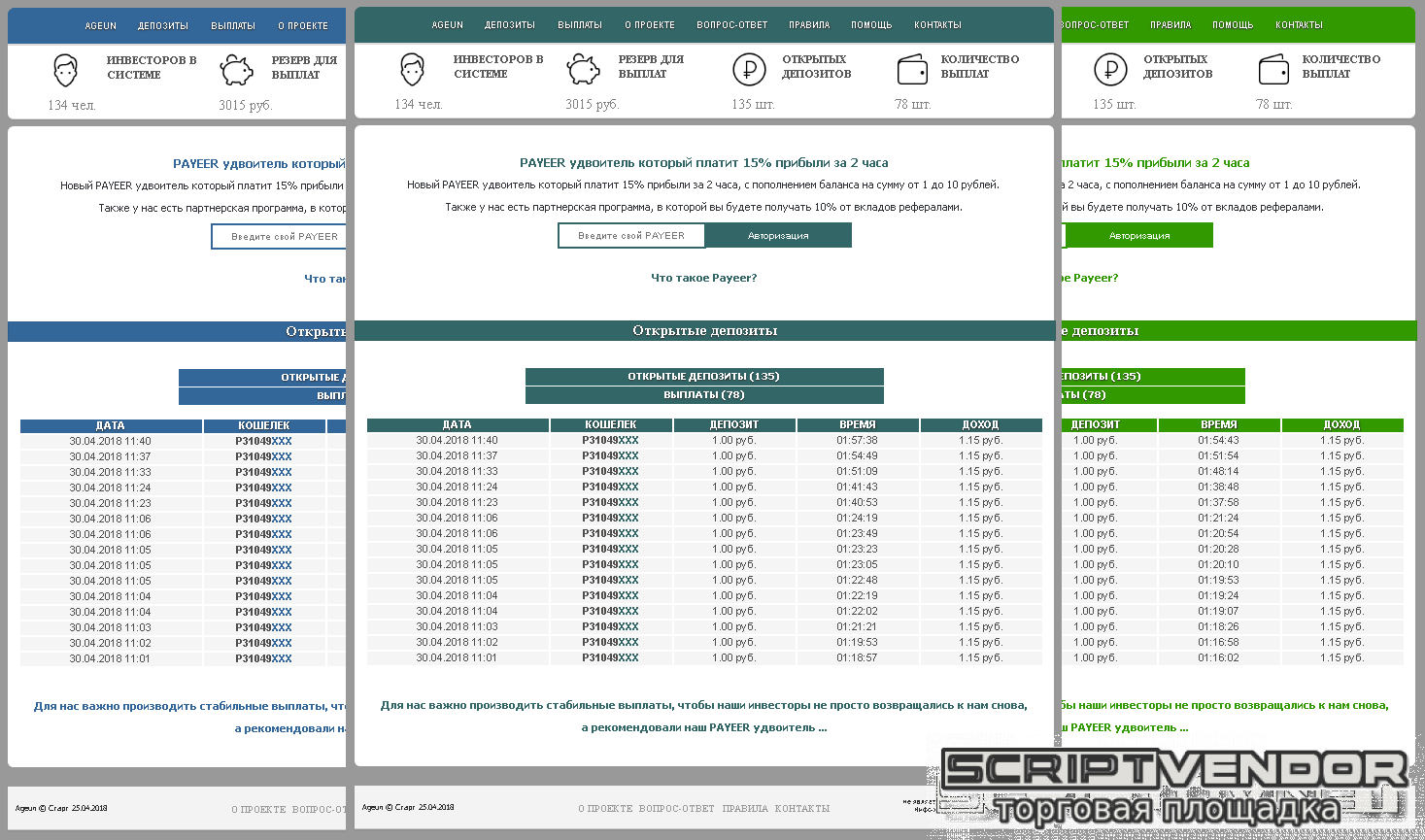Switch to the teal ОТКРЫТЫЕ ДЕПОЗИТЫ (135) tab
1425x840 pixels.
point(704,377)
